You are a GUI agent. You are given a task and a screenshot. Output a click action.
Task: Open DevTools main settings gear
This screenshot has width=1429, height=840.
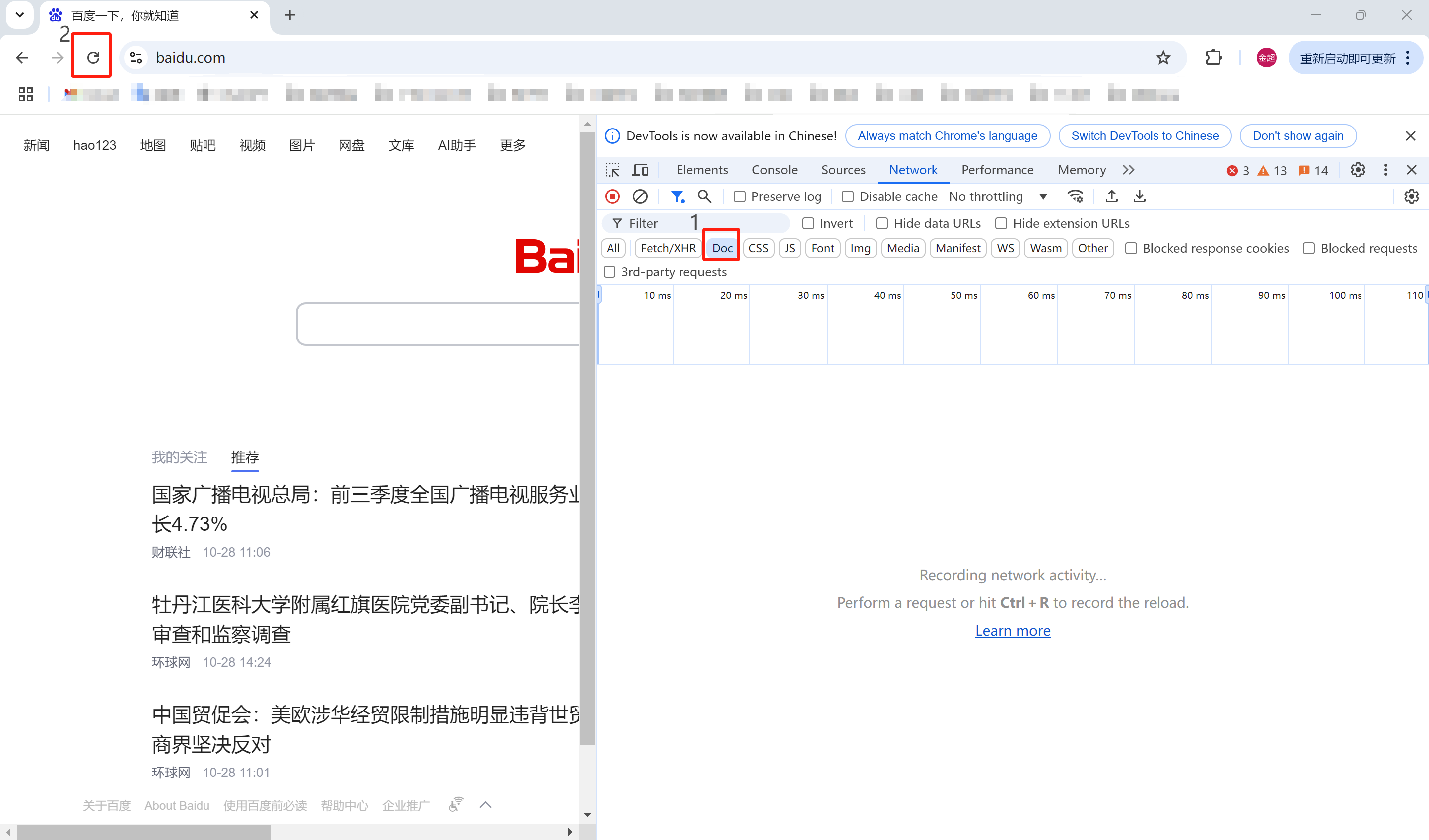[x=1358, y=170]
